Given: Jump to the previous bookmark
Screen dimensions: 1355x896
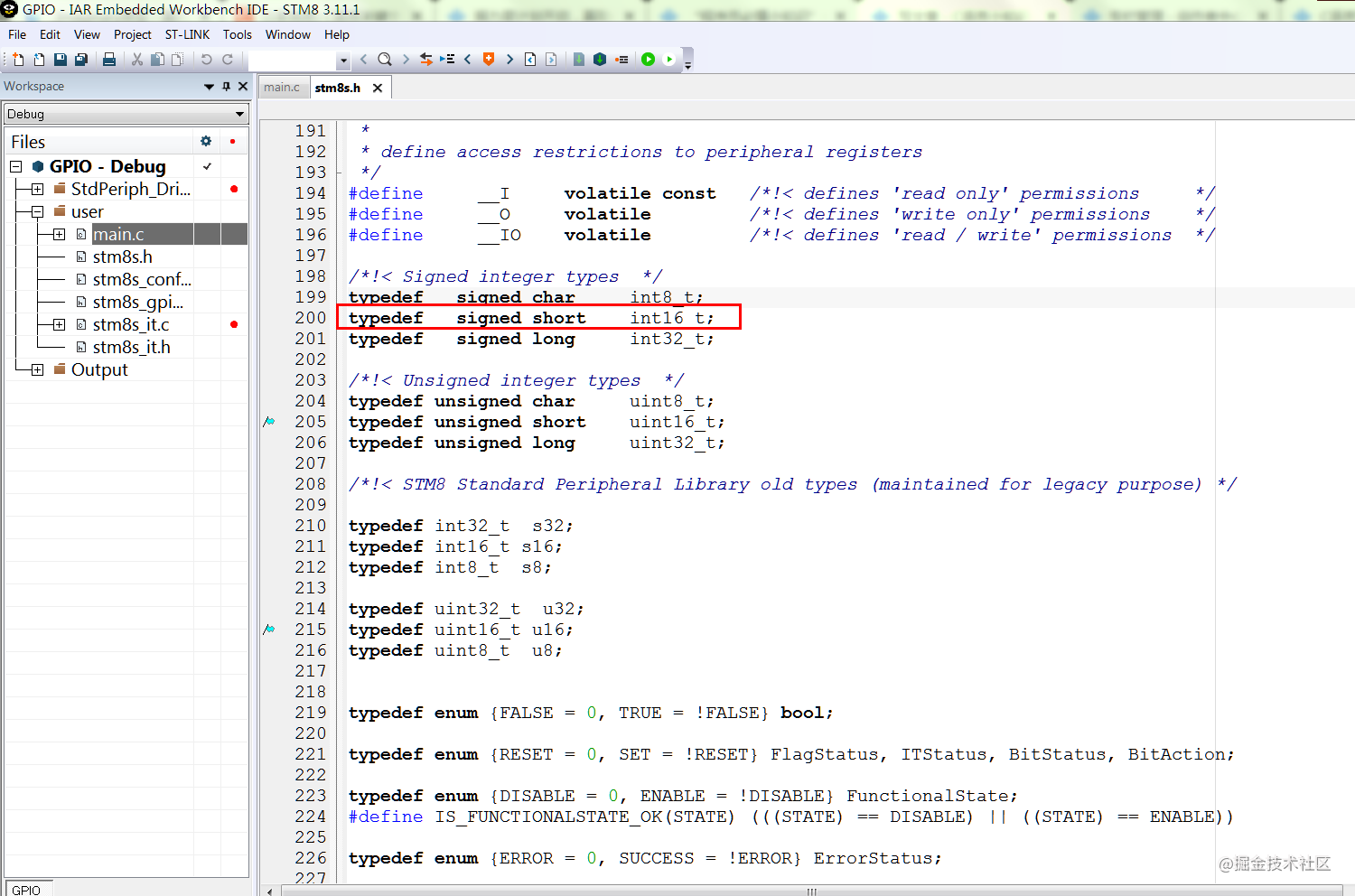Looking at the screenshot, I should [468, 60].
